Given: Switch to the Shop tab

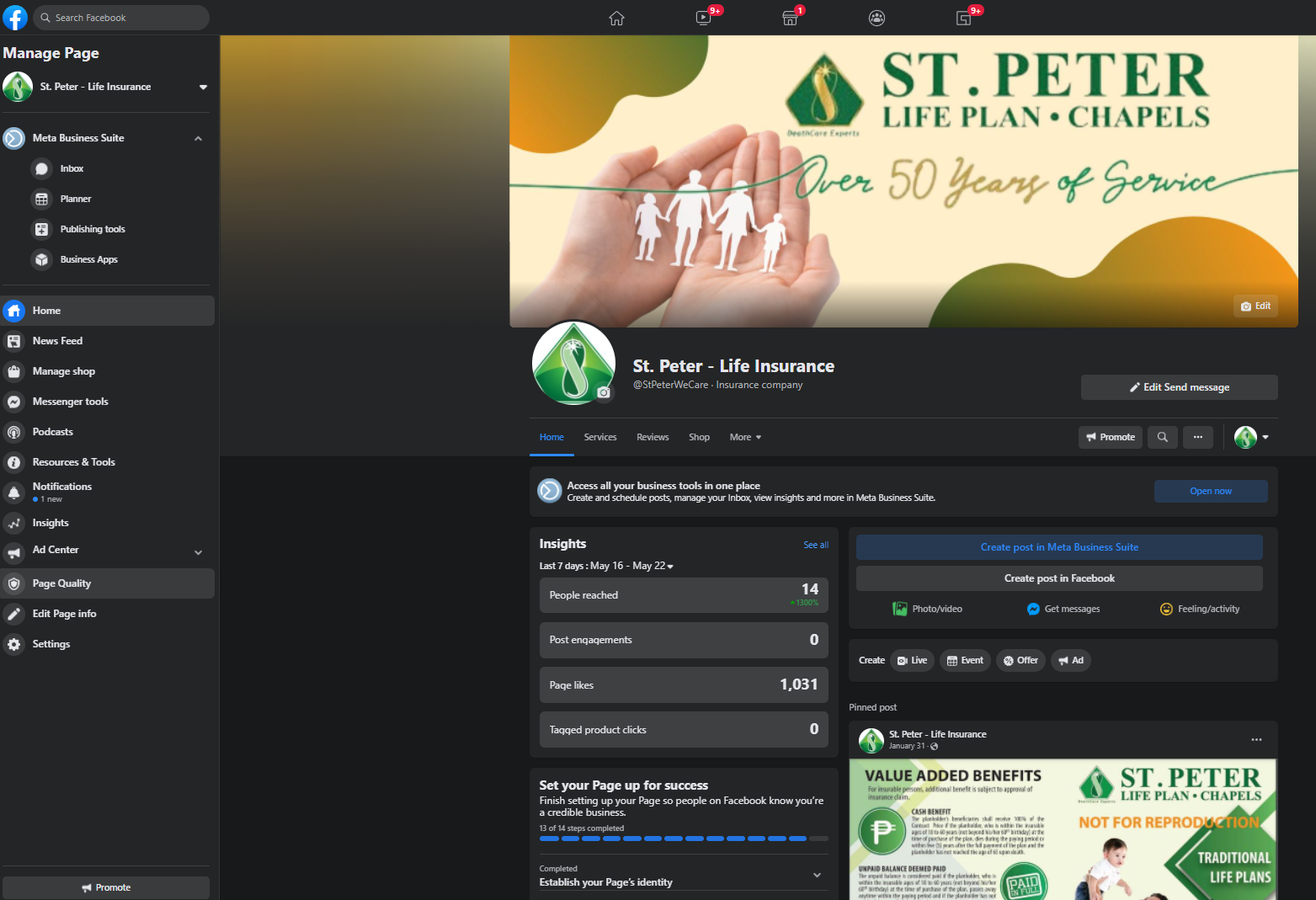Looking at the screenshot, I should [699, 437].
